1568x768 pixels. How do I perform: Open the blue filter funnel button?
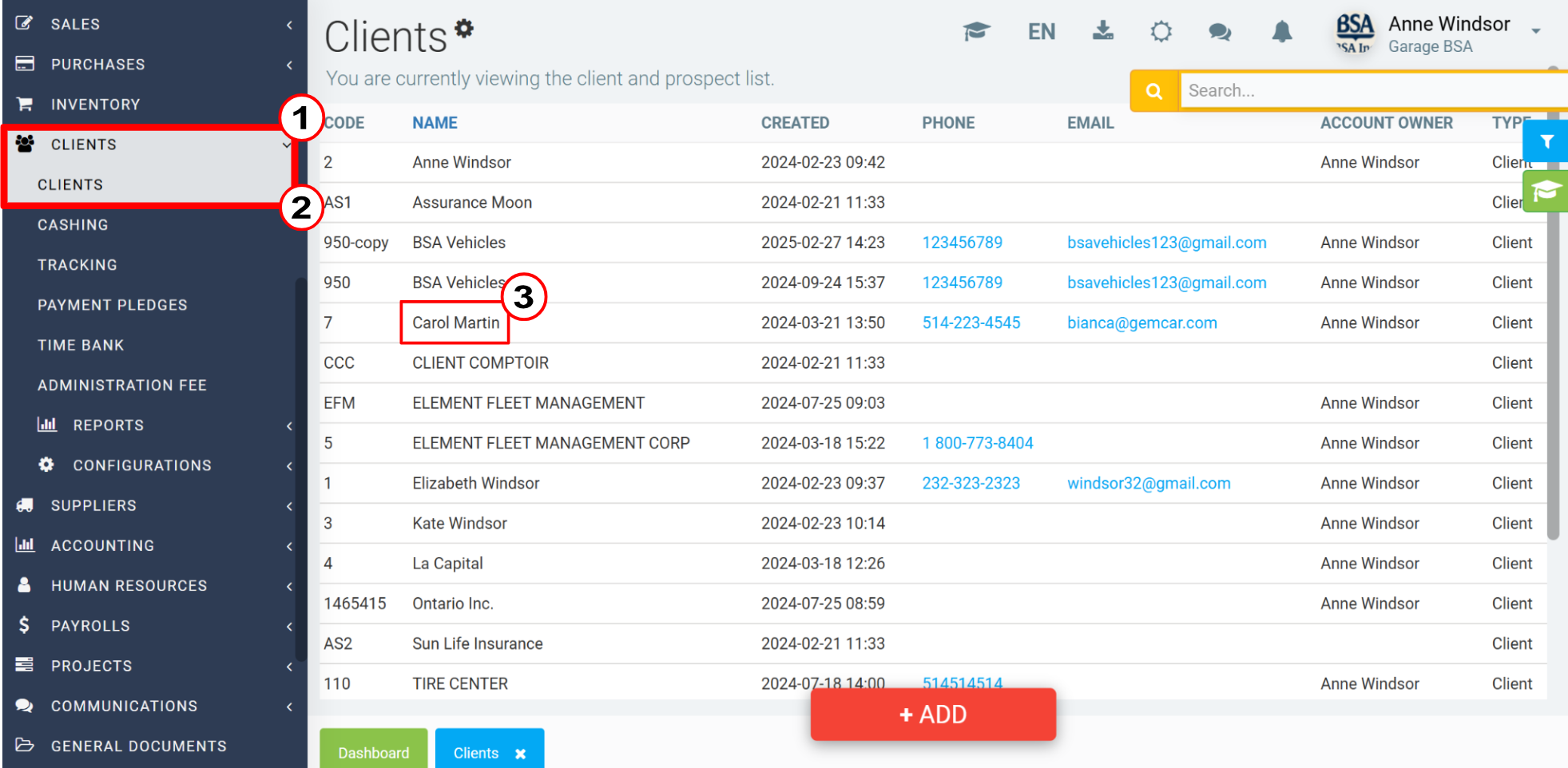(x=1546, y=141)
